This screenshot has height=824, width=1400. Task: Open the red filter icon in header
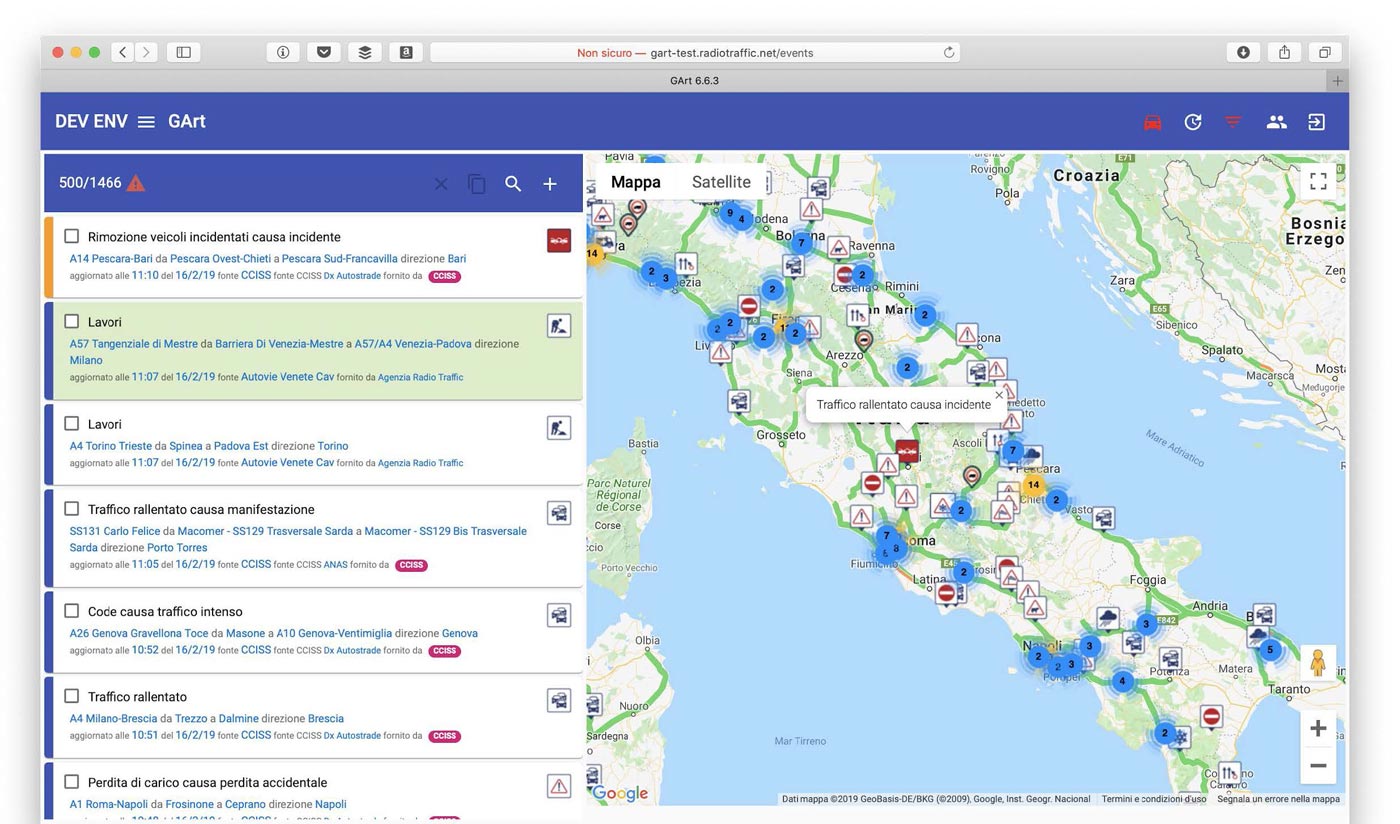tap(1234, 122)
